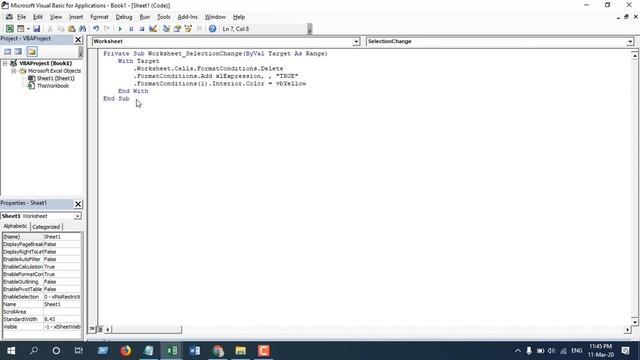The height and width of the screenshot is (360, 640).
Task: Open the Window menu
Action: (215, 17)
